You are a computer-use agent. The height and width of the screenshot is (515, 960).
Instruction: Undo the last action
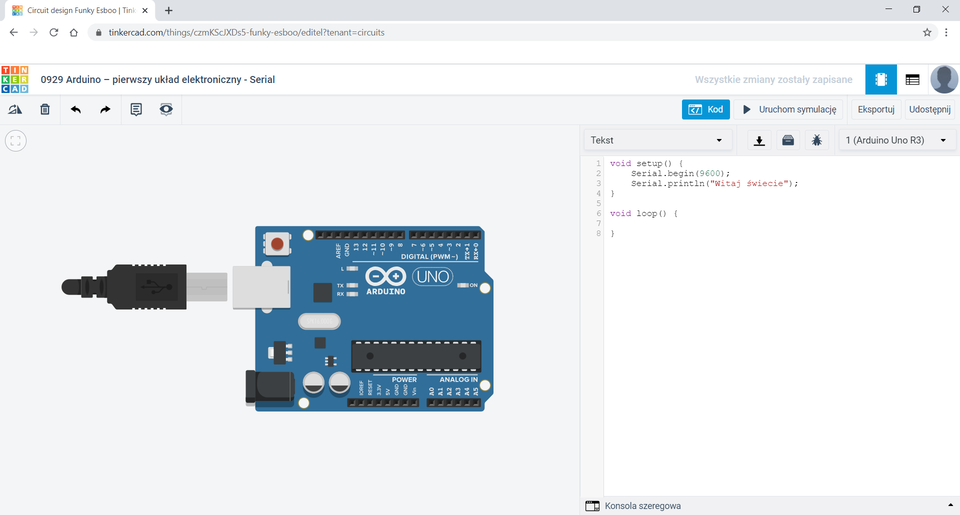[75, 110]
